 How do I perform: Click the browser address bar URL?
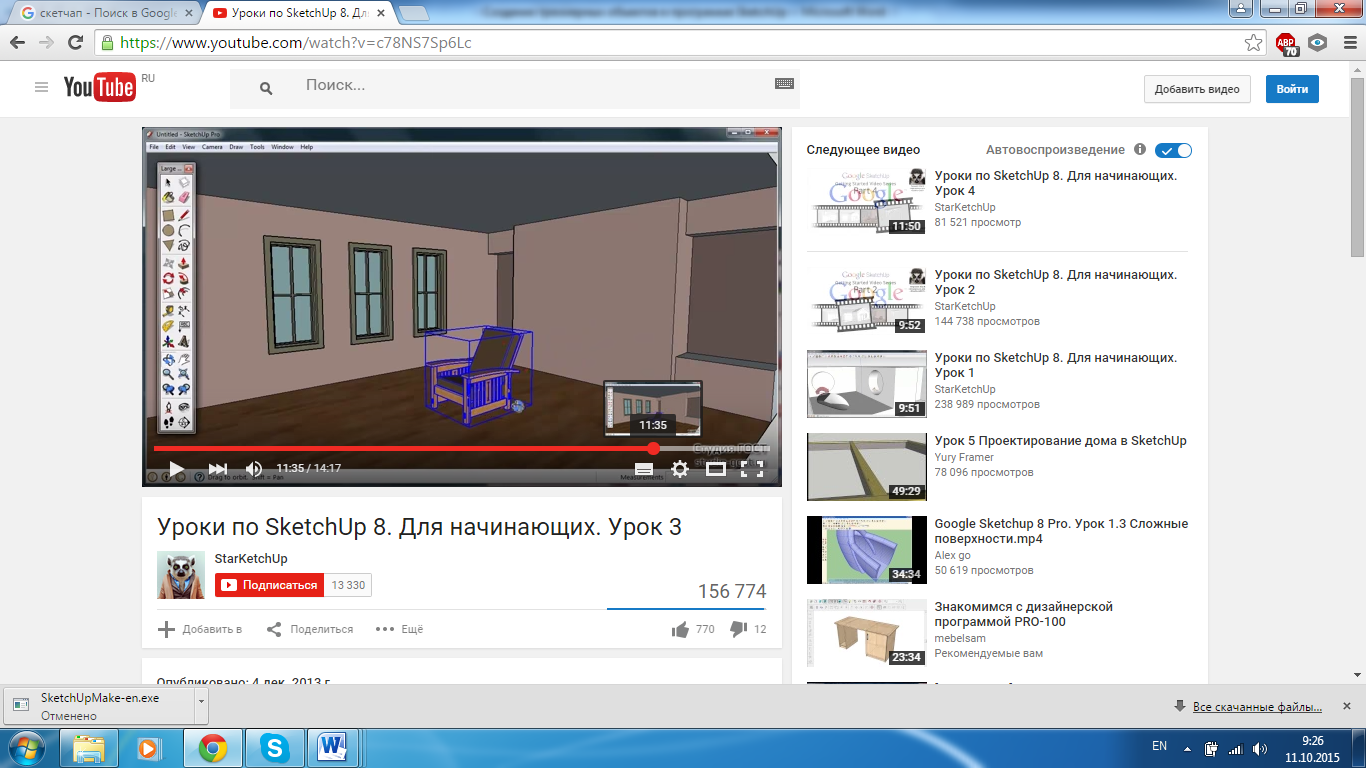296,43
